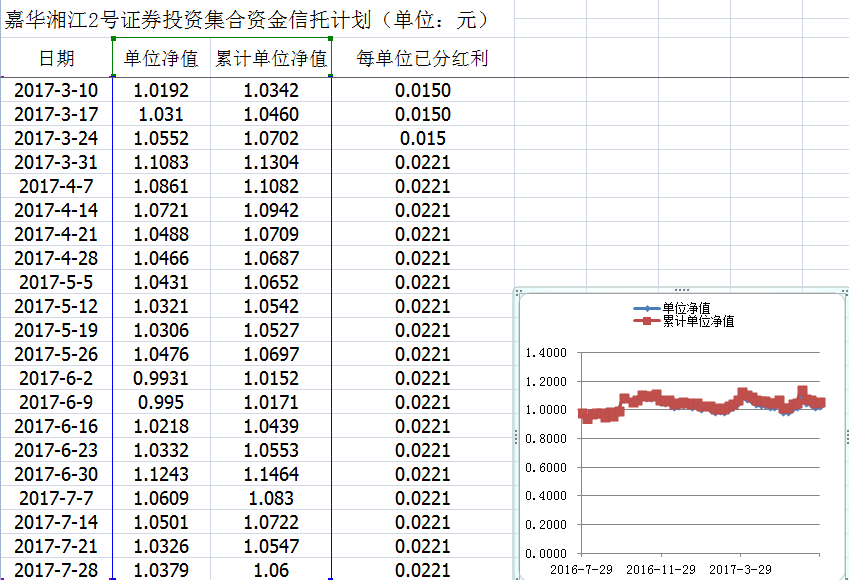Screen dimensions: 849x580
Task: Click the cell with value 0.9931
Action: pos(162,379)
